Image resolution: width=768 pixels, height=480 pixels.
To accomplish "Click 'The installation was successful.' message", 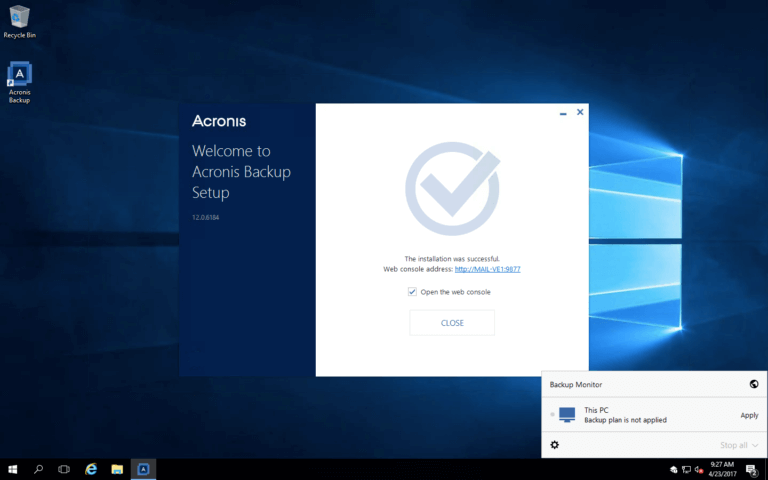I will click(x=452, y=259).
